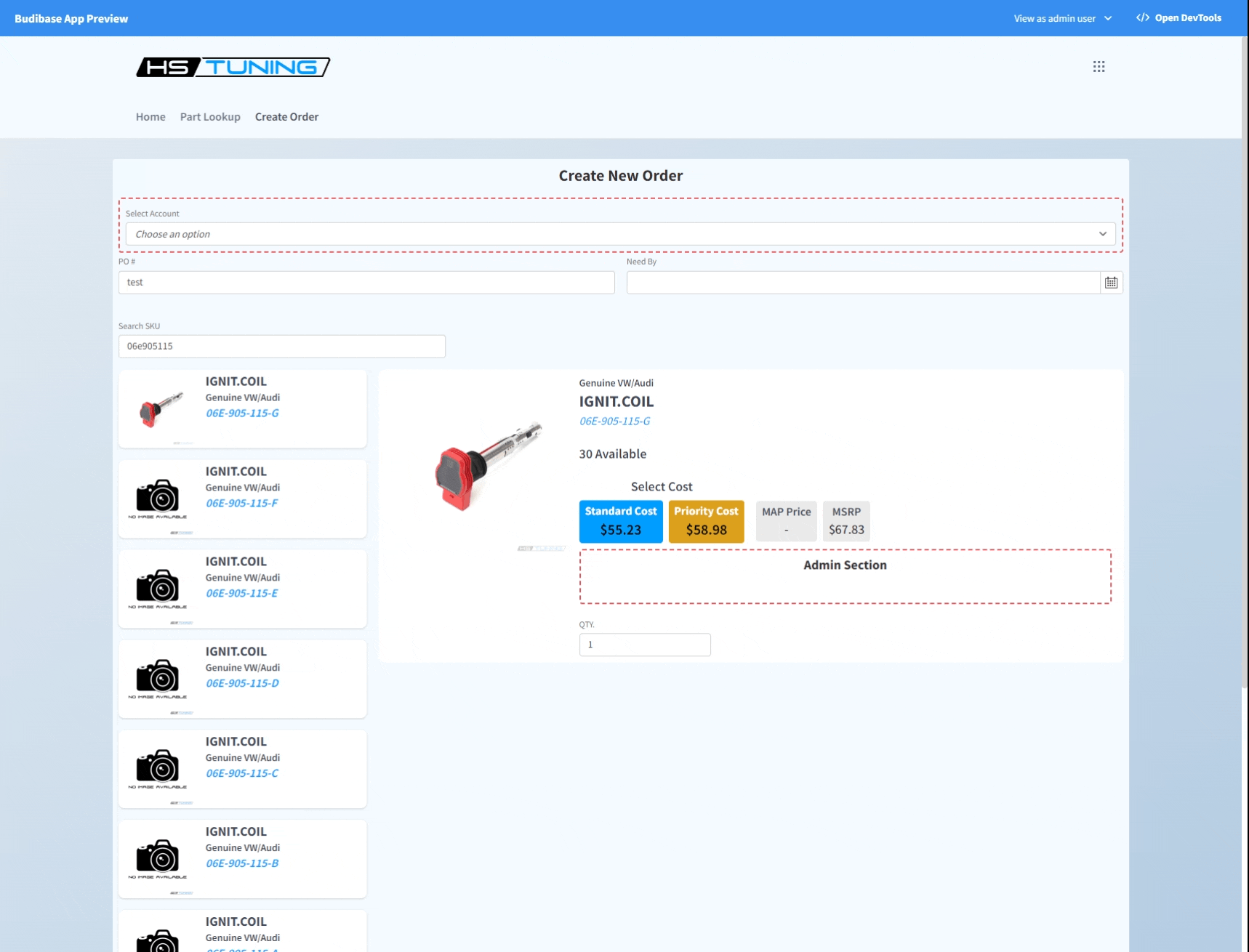Click the Need By date field
The image size is (1249, 952).
(863, 283)
